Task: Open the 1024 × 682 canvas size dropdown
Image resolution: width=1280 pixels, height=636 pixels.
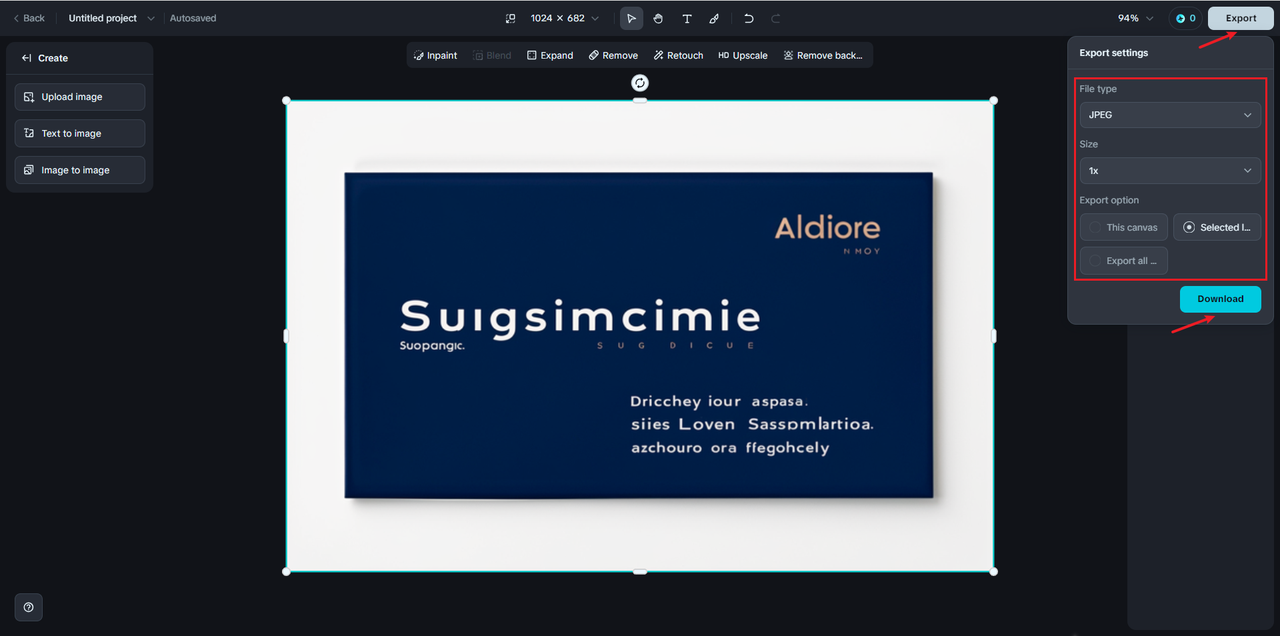Action: (x=565, y=18)
